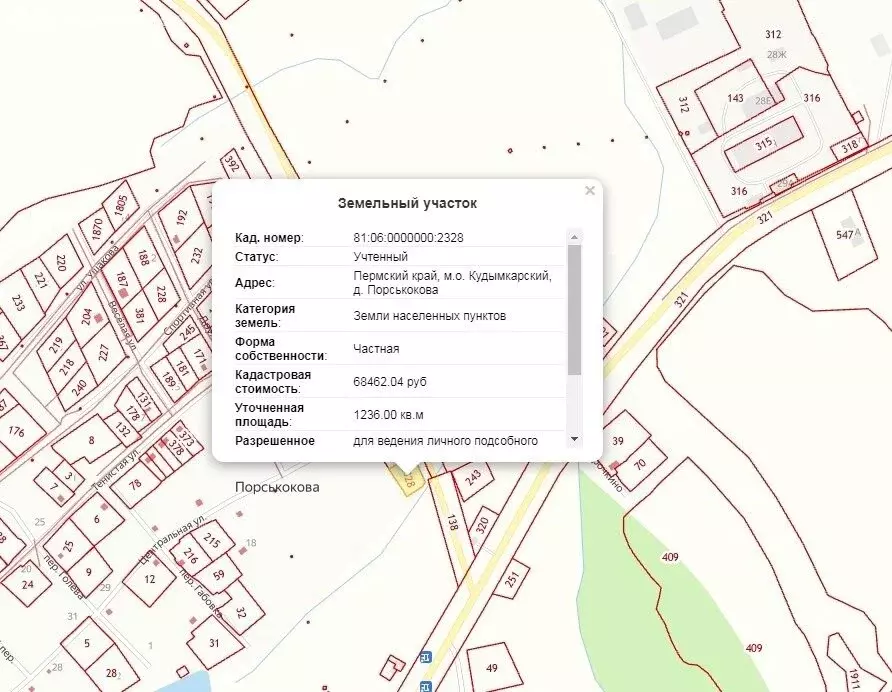The image size is (892, 692).
Task: Click the scrollbar down arrow in the popup
Action: (x=574, y=439)
